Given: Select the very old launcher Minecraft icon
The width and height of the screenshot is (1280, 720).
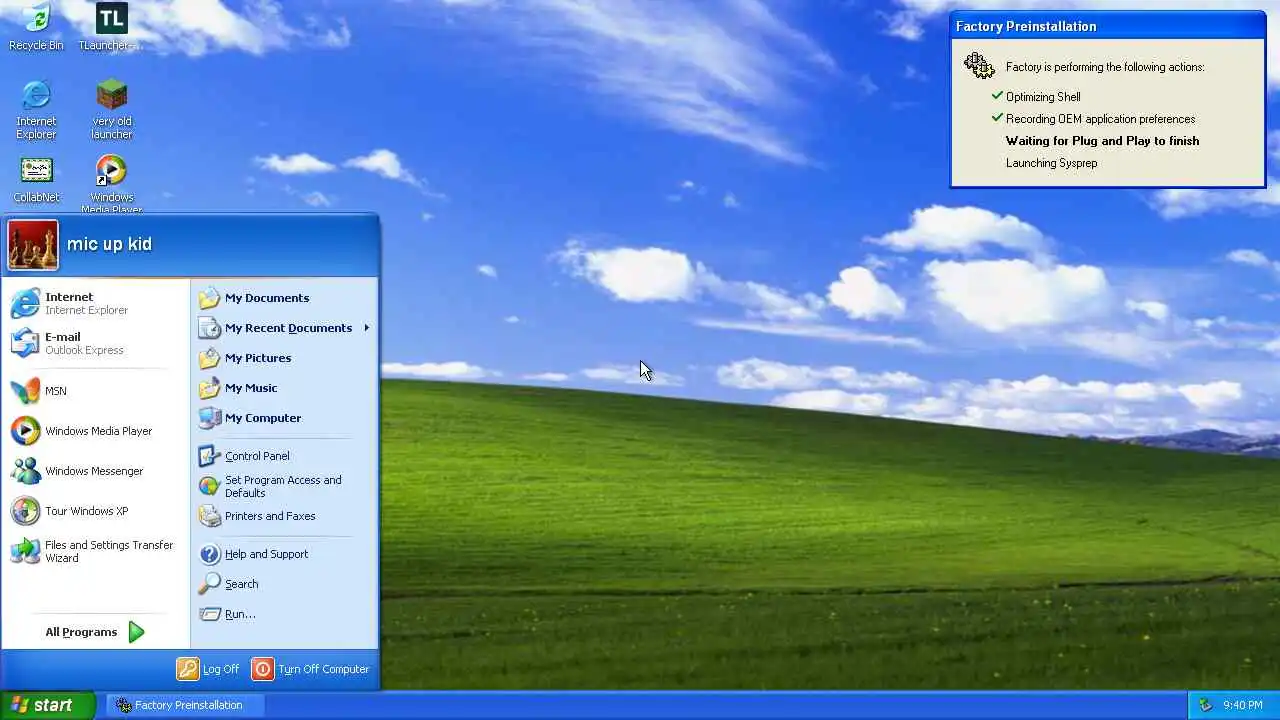Looking at the screenshot, I should pyautogui.click(x=112, y=110).
